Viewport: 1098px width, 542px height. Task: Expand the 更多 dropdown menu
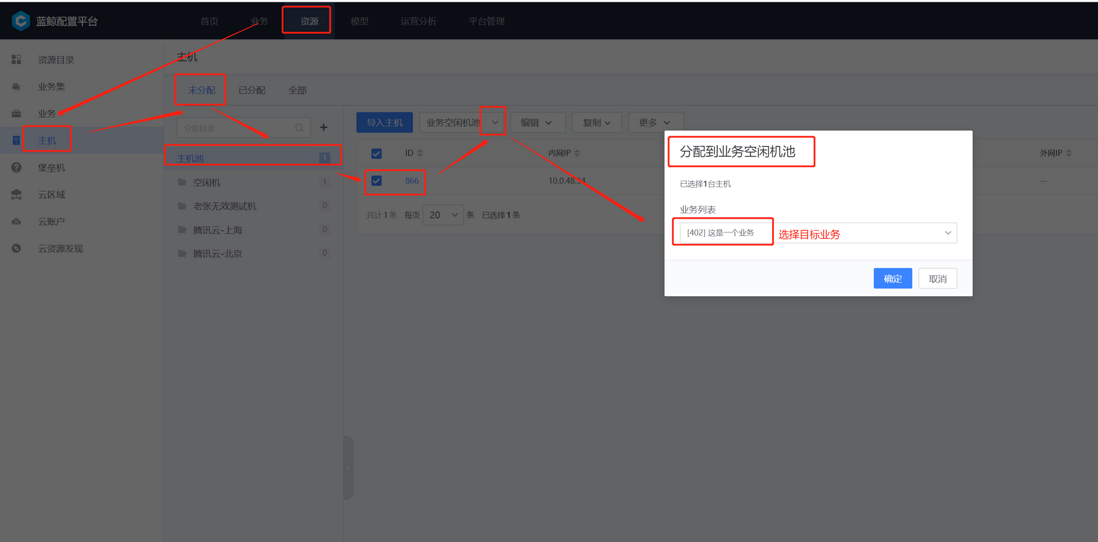click(655, 123)
